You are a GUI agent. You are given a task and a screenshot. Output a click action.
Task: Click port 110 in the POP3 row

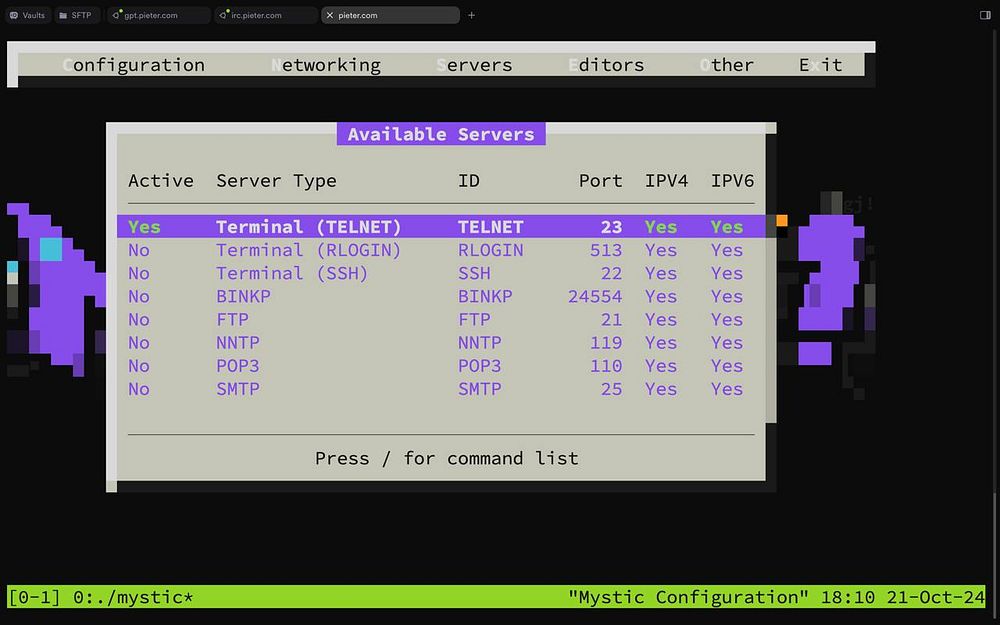click(x=606, y=366)
